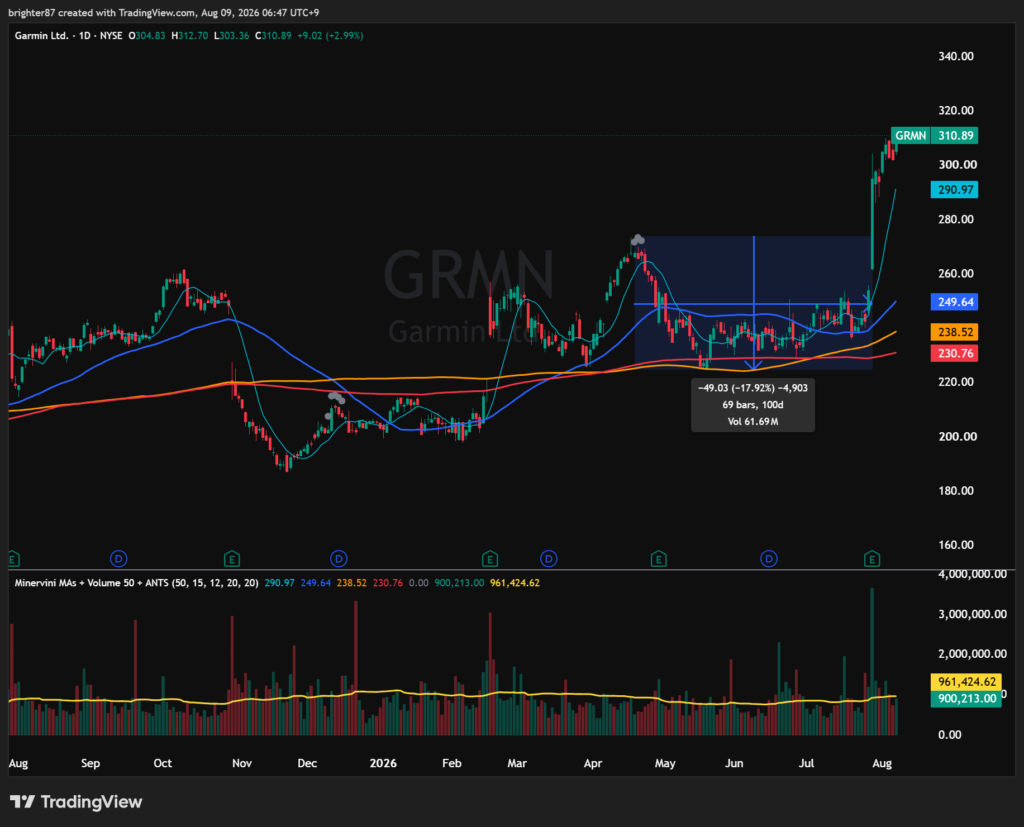
Task: Click the TradingView logo at bottom left
Action: point(76,802)
